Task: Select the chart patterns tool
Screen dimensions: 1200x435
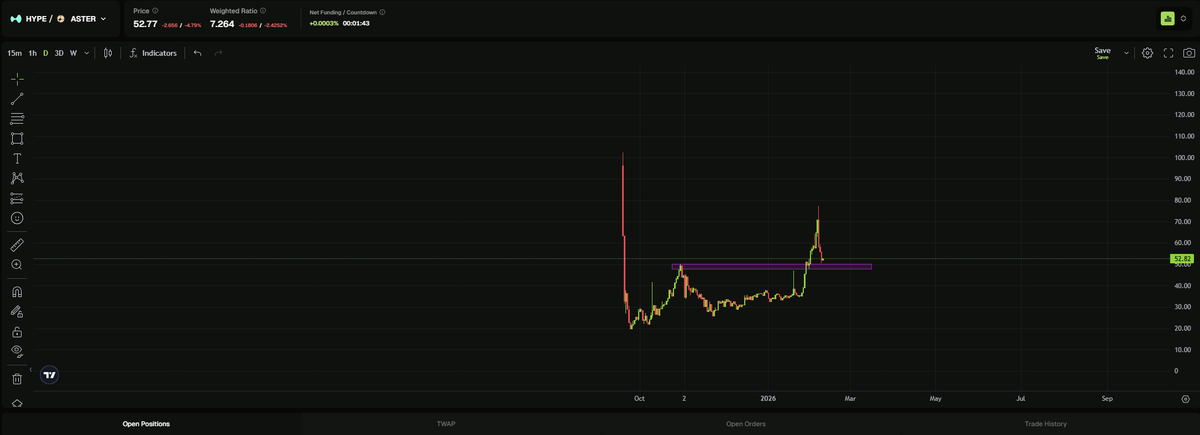Action: pyautogui.click(x=17, y=178)
